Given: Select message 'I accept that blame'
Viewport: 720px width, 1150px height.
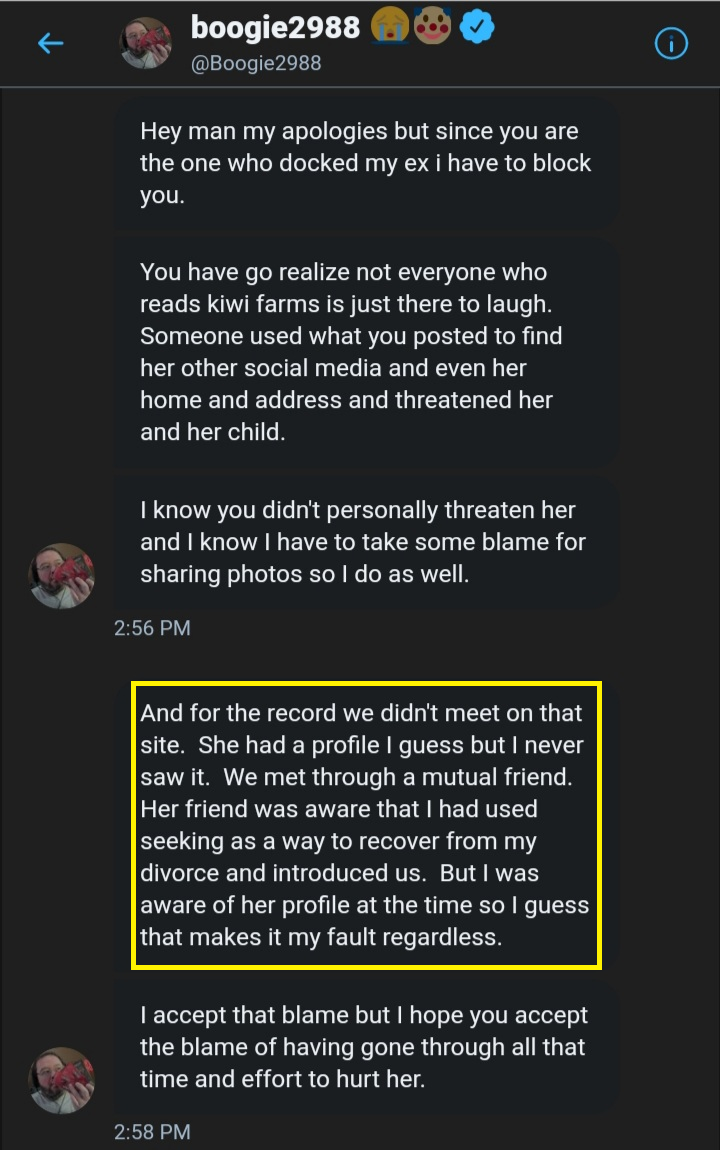Looking at the screenshot, I should [x=364, y=1047].
